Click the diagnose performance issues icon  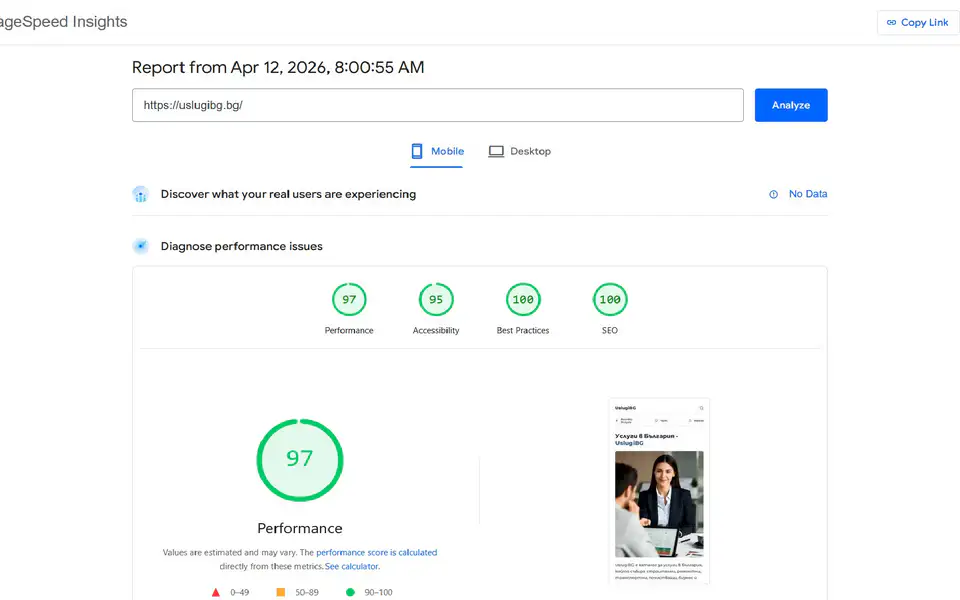coord(141,246)
